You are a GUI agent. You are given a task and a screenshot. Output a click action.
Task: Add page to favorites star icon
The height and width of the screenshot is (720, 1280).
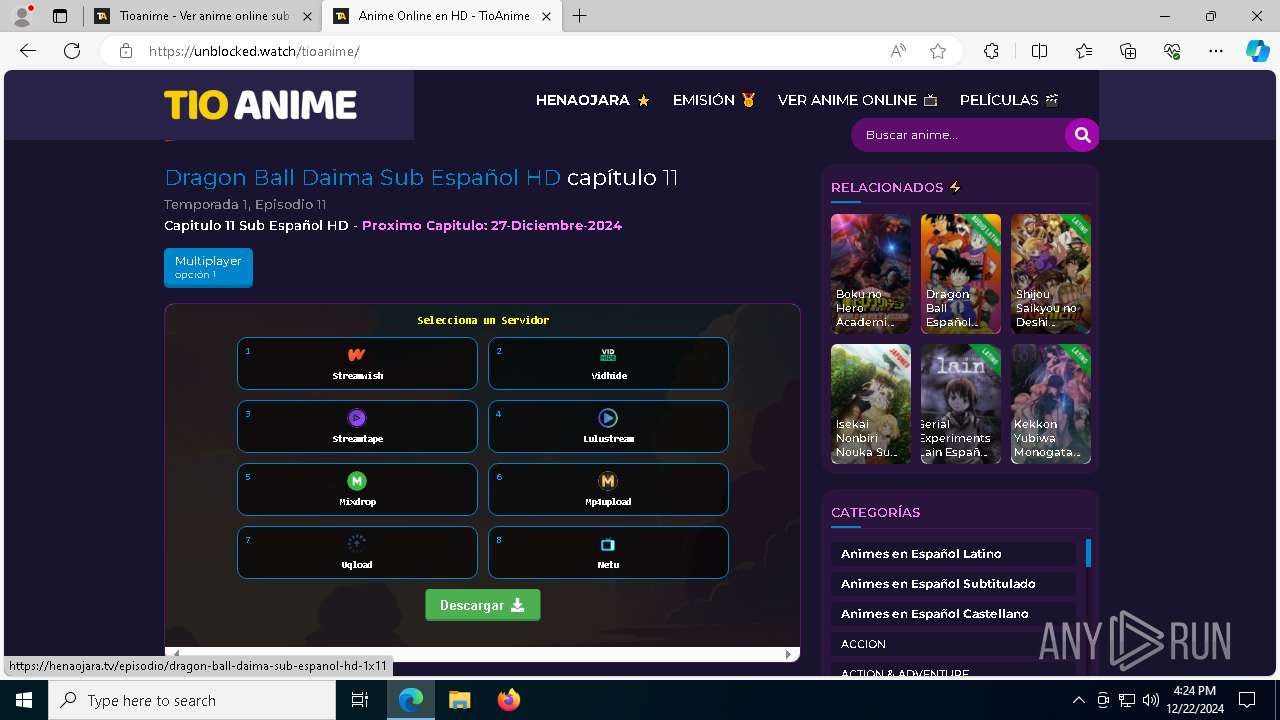[x=938, y=51]
